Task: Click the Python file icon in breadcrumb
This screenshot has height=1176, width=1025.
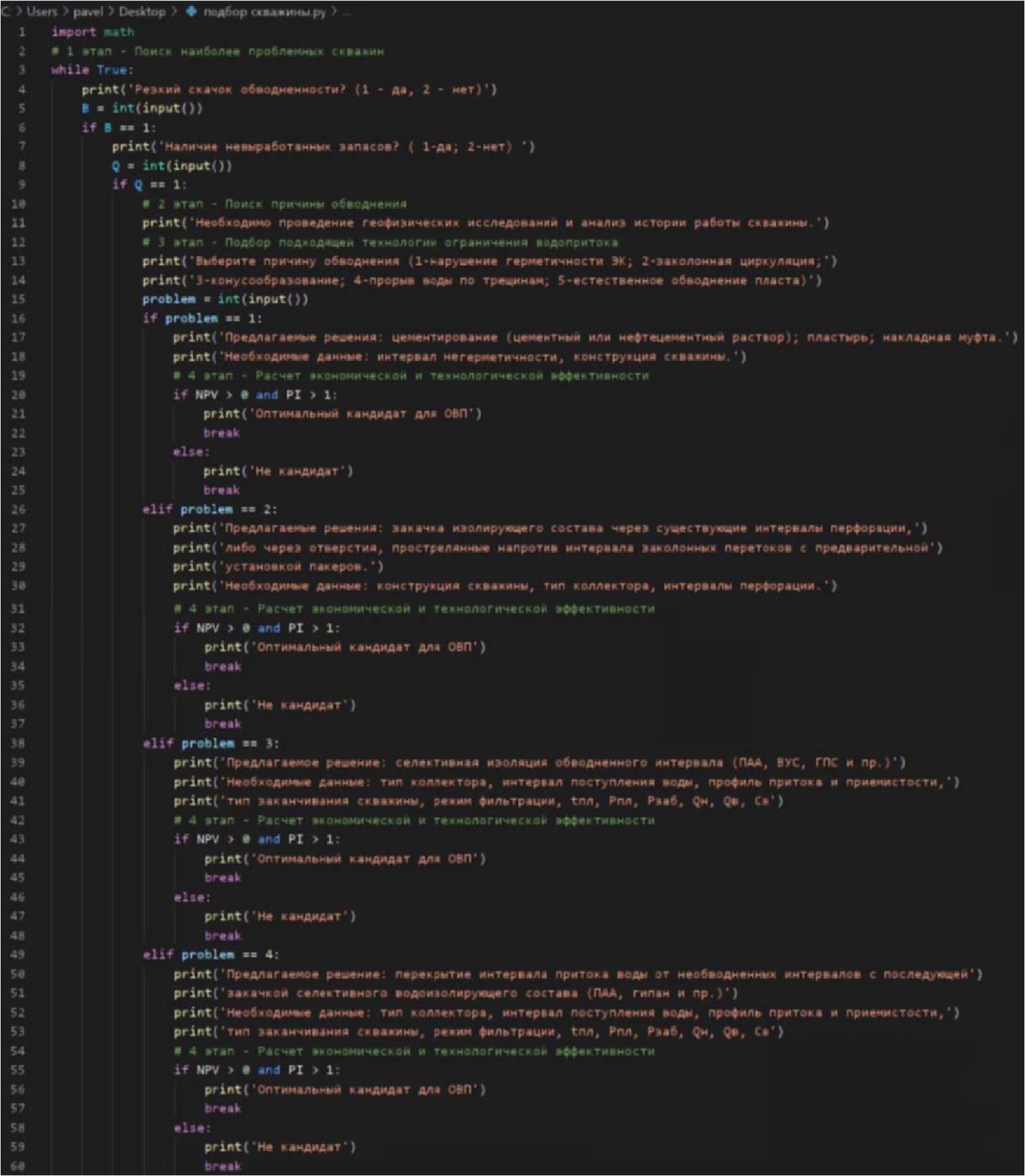Action: (x=191, y=12)
